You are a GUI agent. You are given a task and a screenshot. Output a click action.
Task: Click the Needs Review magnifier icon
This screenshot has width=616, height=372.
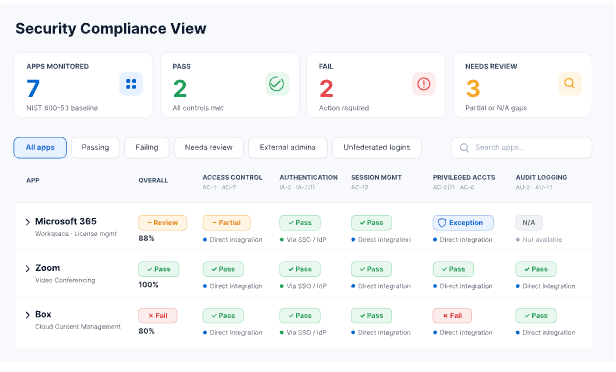pos(570,84)
